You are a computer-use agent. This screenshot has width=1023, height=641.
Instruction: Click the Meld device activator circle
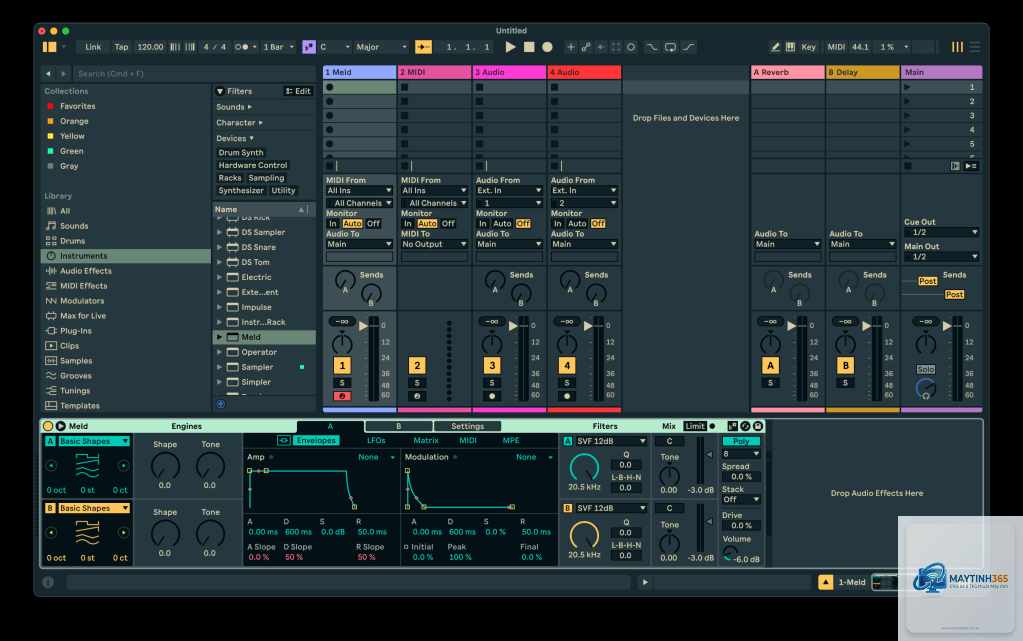pyautogui.click(x=48, y=426)
